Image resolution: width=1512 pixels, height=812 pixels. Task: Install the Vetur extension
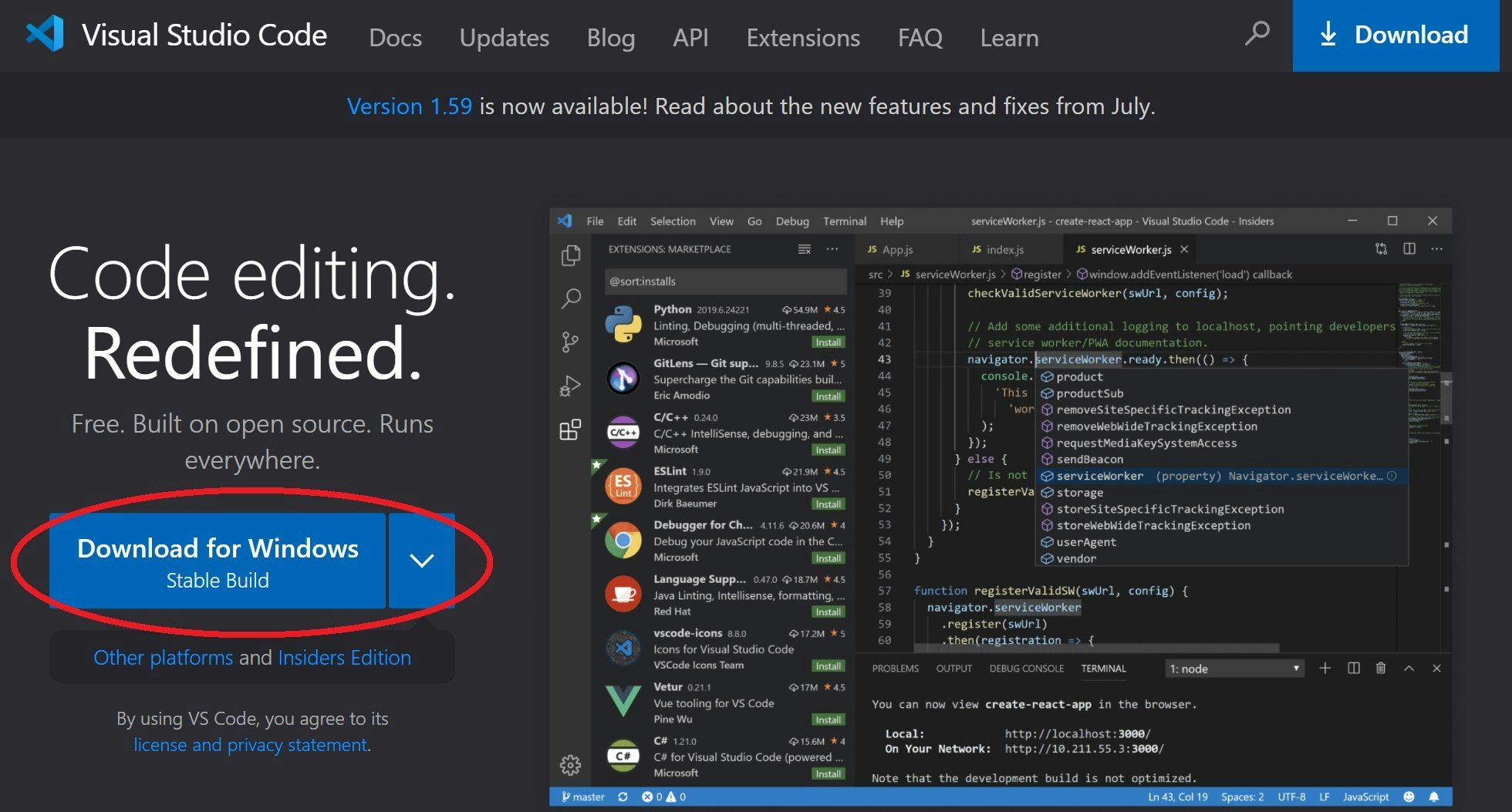click(829, 720)
